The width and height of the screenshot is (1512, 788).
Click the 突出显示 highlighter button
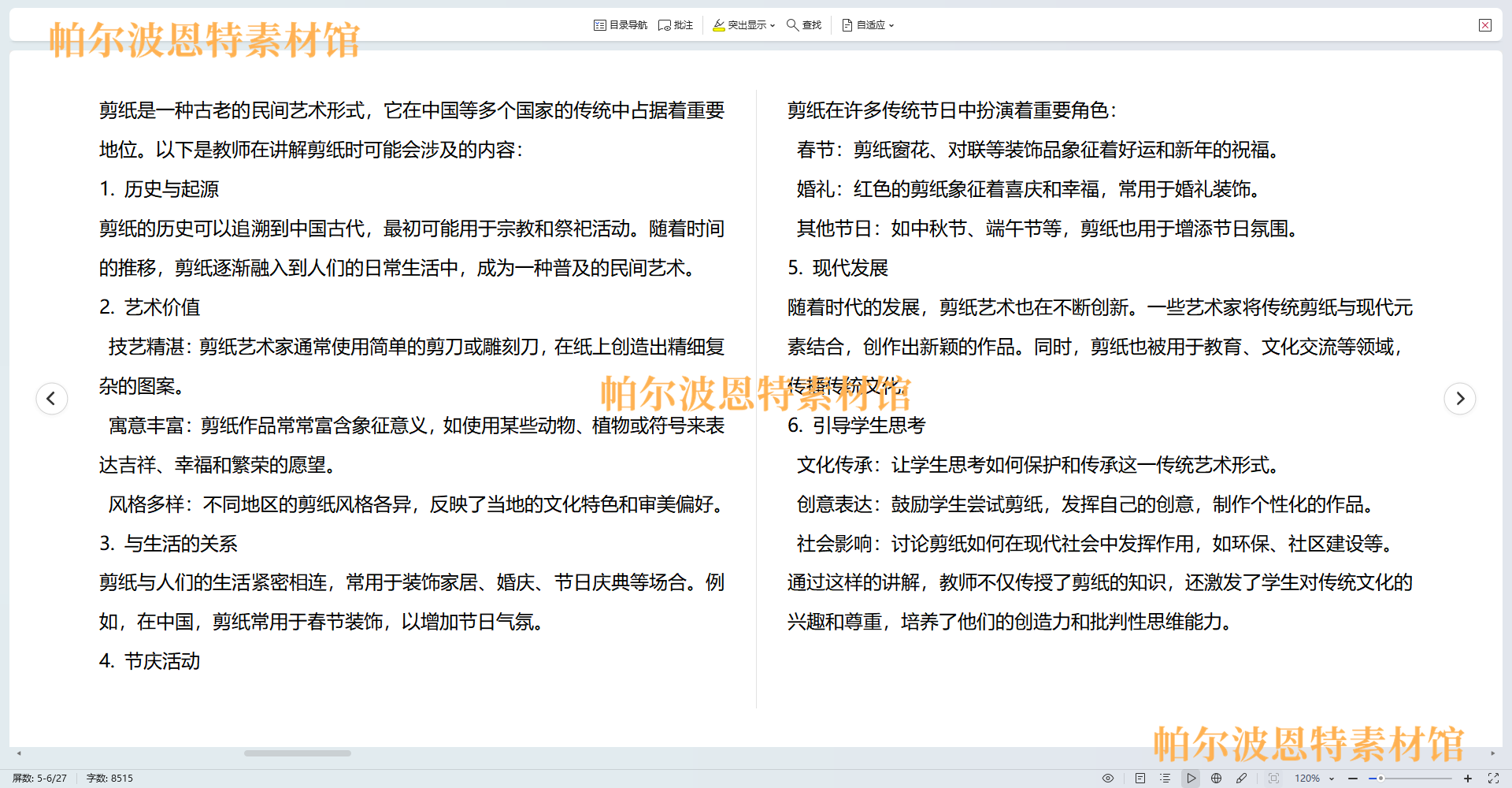739,25
